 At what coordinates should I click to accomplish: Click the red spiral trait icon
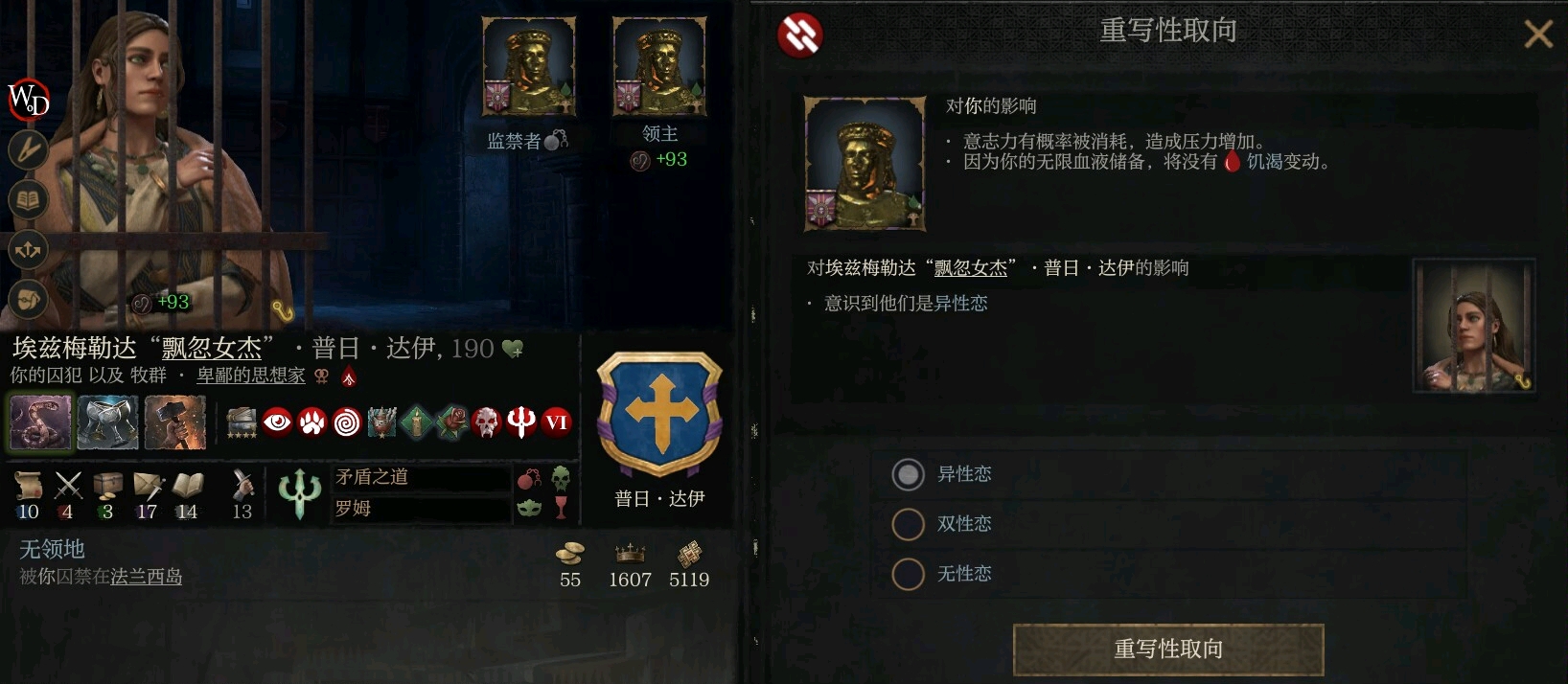347,422
